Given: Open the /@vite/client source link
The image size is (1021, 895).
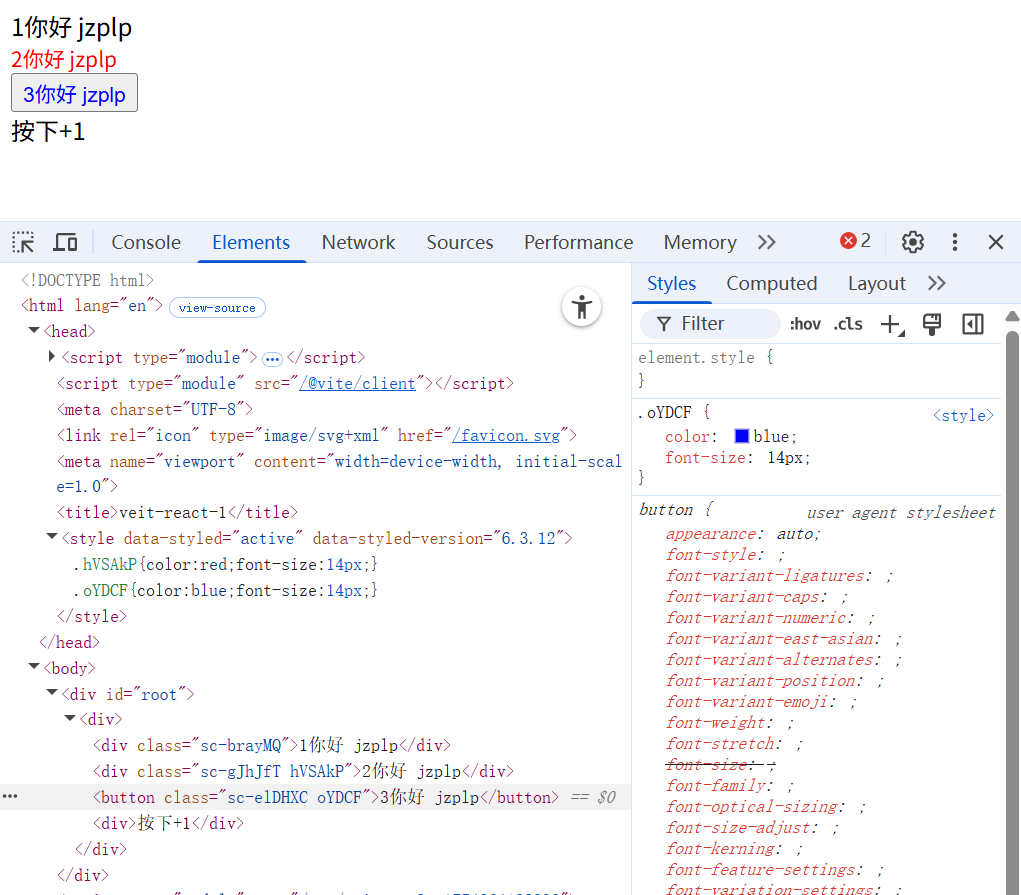Looking at the screenshot, I should click(x=357, y=383).
